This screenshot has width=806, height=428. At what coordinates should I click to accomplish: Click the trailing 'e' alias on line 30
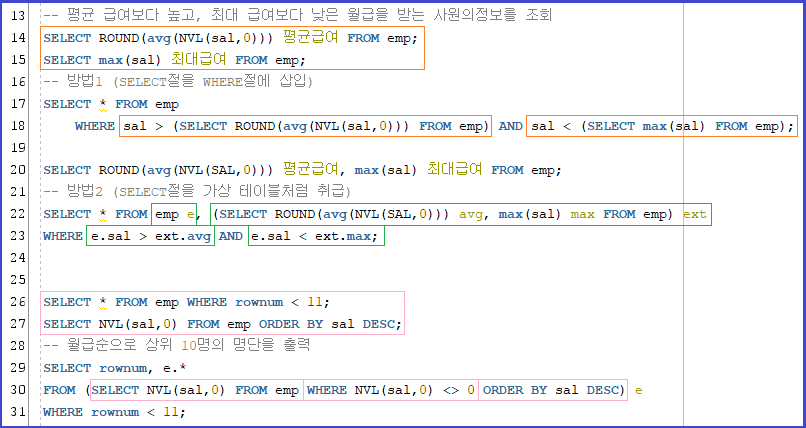tap(639, 390)
